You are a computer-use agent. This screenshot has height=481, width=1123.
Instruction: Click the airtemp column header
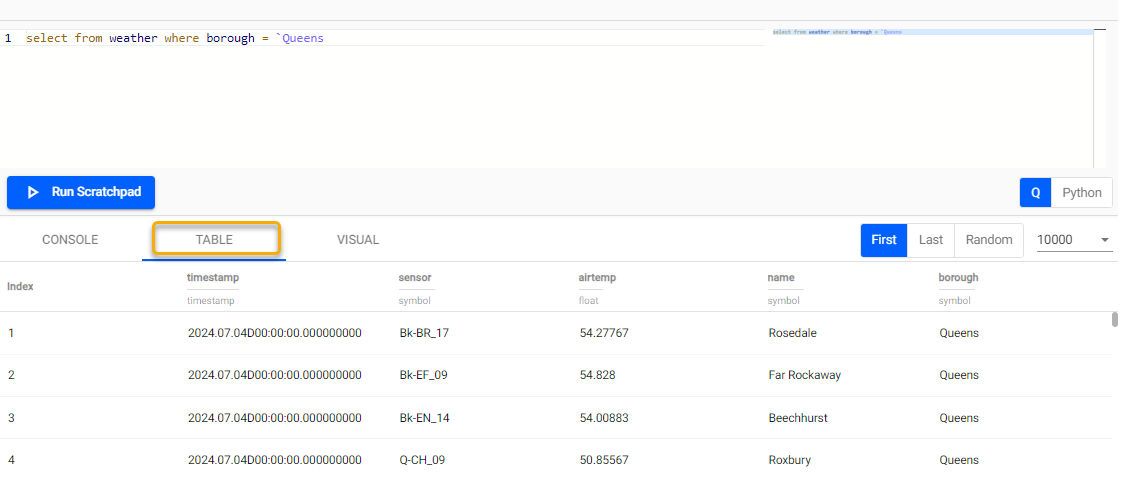597,278
